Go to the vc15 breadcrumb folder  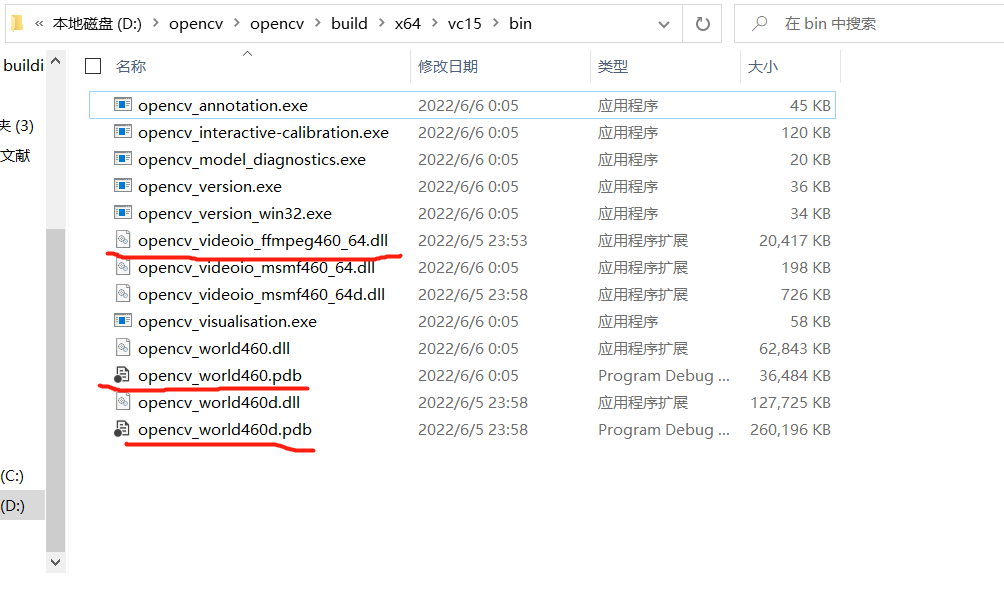(x=464, y=24)
